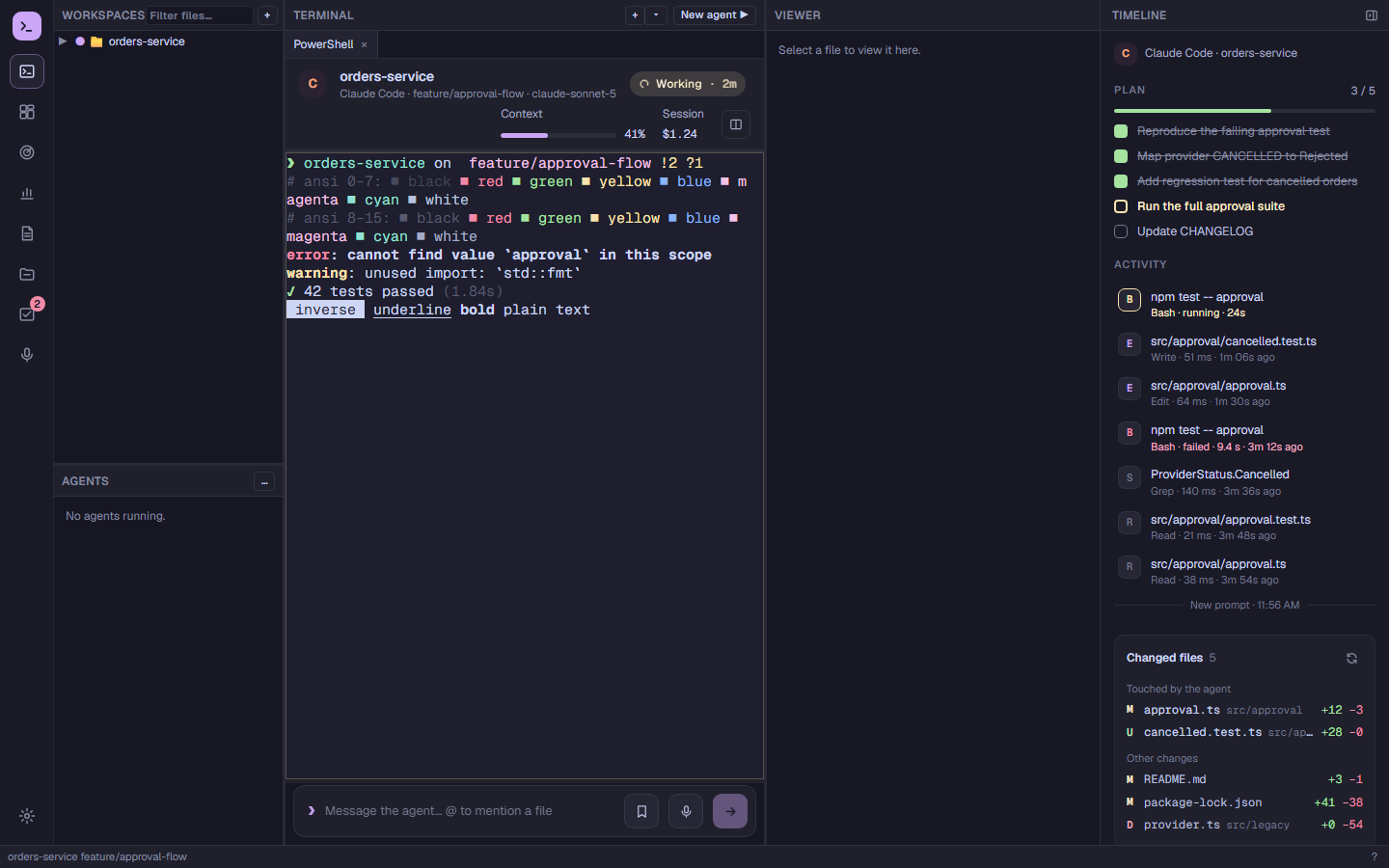Open the folder view in the sidebar
This screenshot has width=1389, height=868.
(27, 274)
